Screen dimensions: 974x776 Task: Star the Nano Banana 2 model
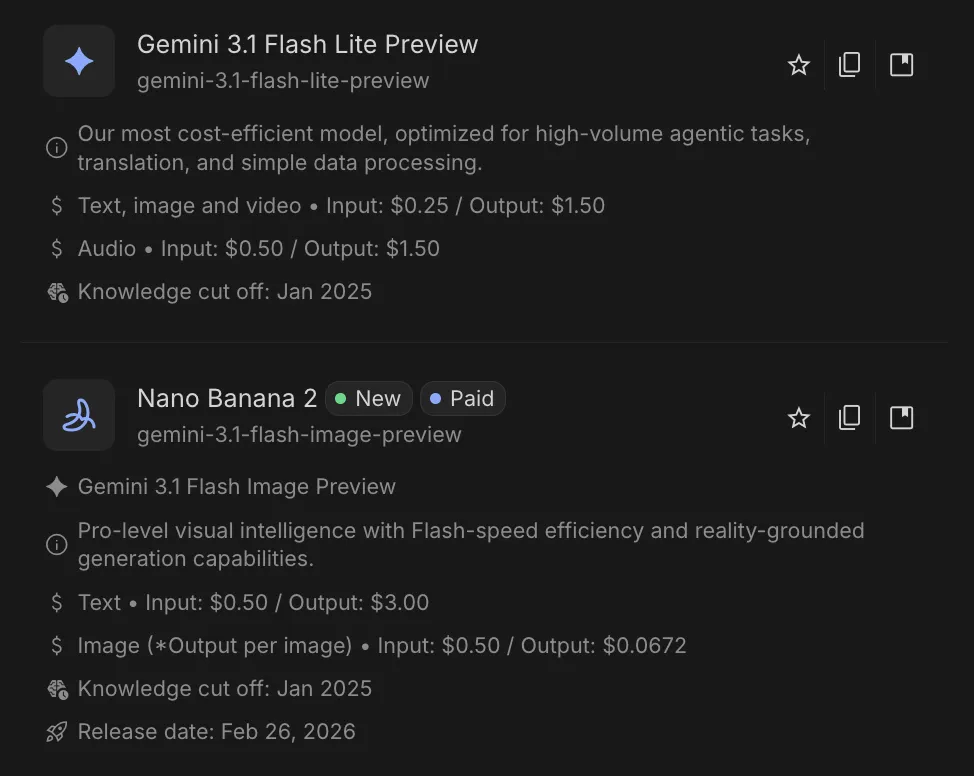798,418
